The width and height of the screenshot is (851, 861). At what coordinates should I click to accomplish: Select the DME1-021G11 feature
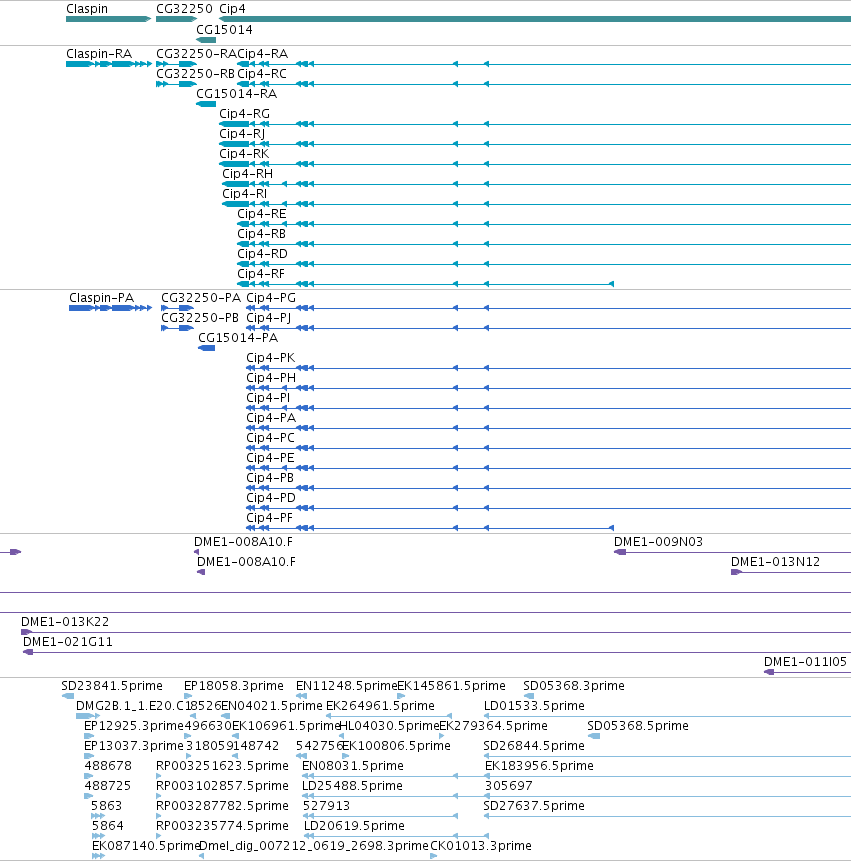coord(437,652)
